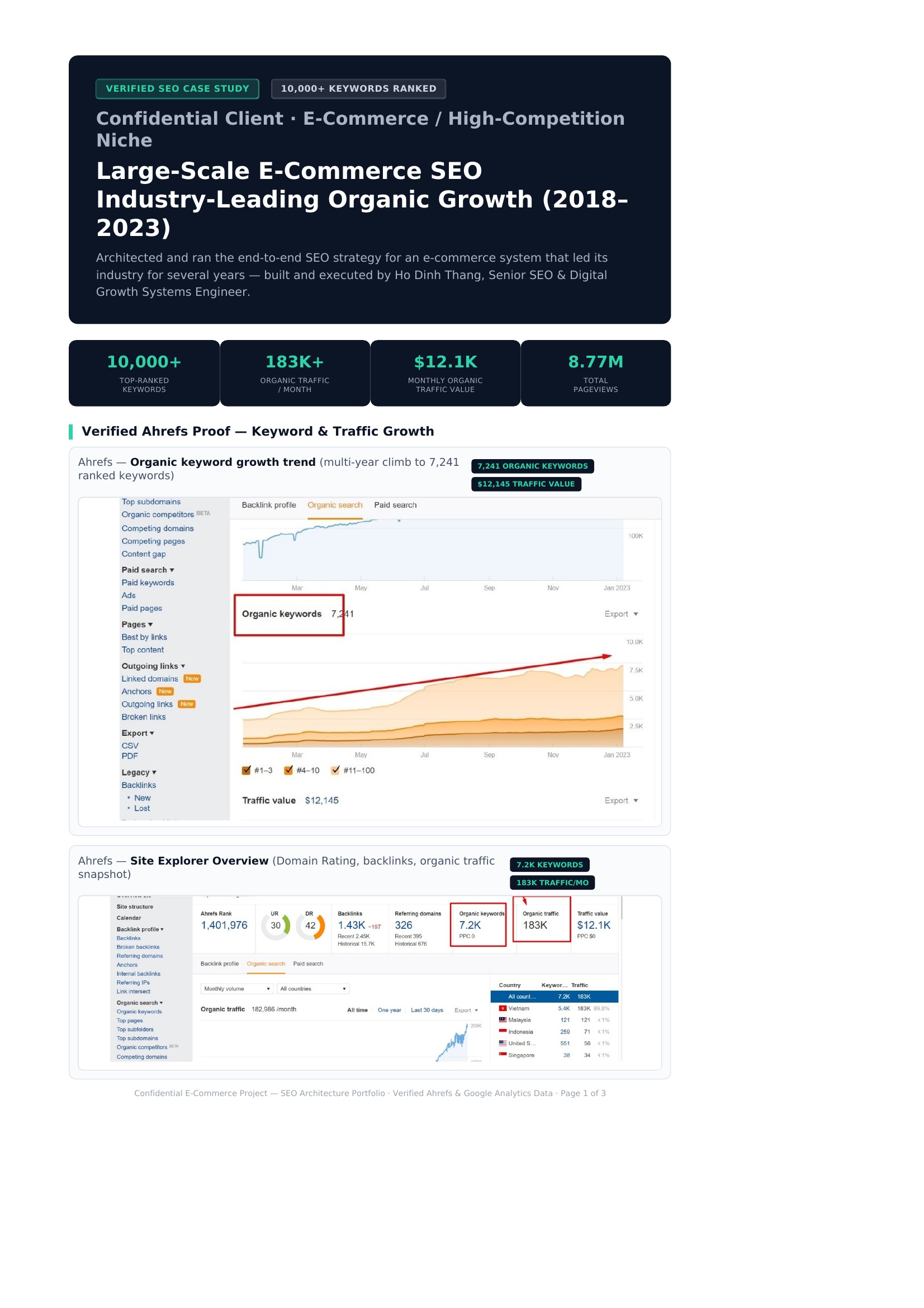Open the All countries dropdown
This screenshot has height=1308, width=924.
click(312, 988)
